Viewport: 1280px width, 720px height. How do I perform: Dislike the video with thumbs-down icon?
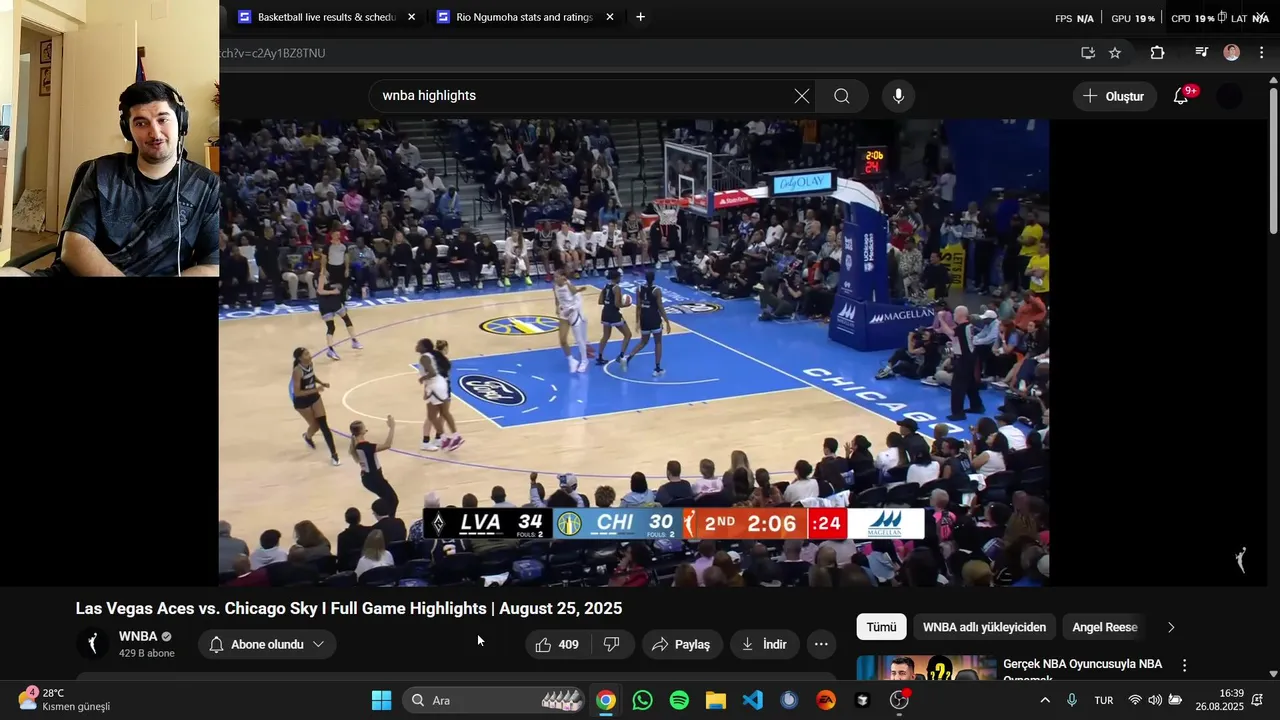point(612,645)
